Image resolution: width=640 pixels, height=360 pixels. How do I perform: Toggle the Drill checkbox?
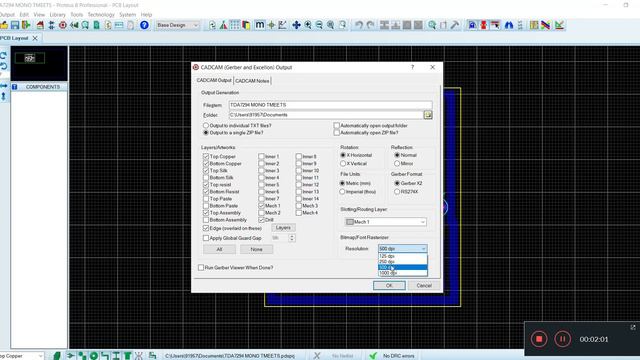261,220
